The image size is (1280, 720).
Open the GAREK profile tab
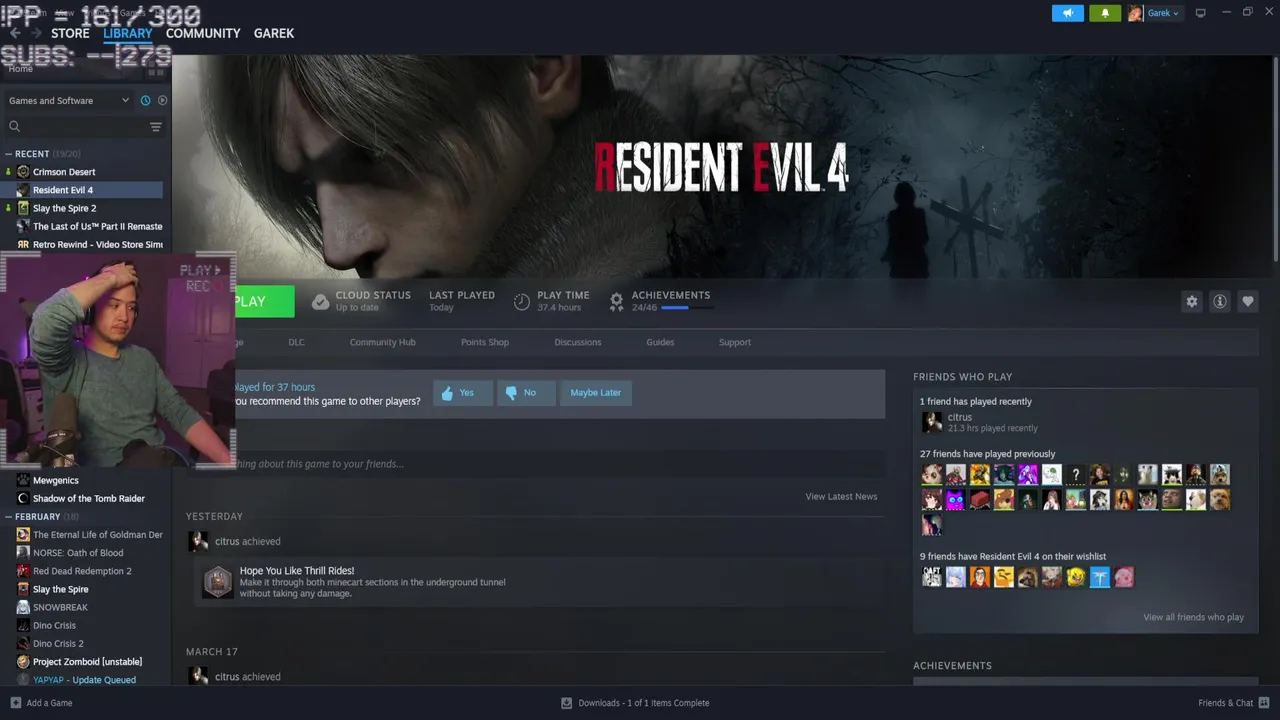pyautogui.click(x=274, y=33)
